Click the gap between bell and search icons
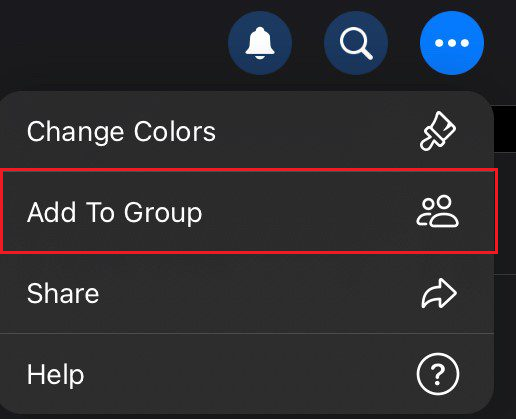 point(308,43)
